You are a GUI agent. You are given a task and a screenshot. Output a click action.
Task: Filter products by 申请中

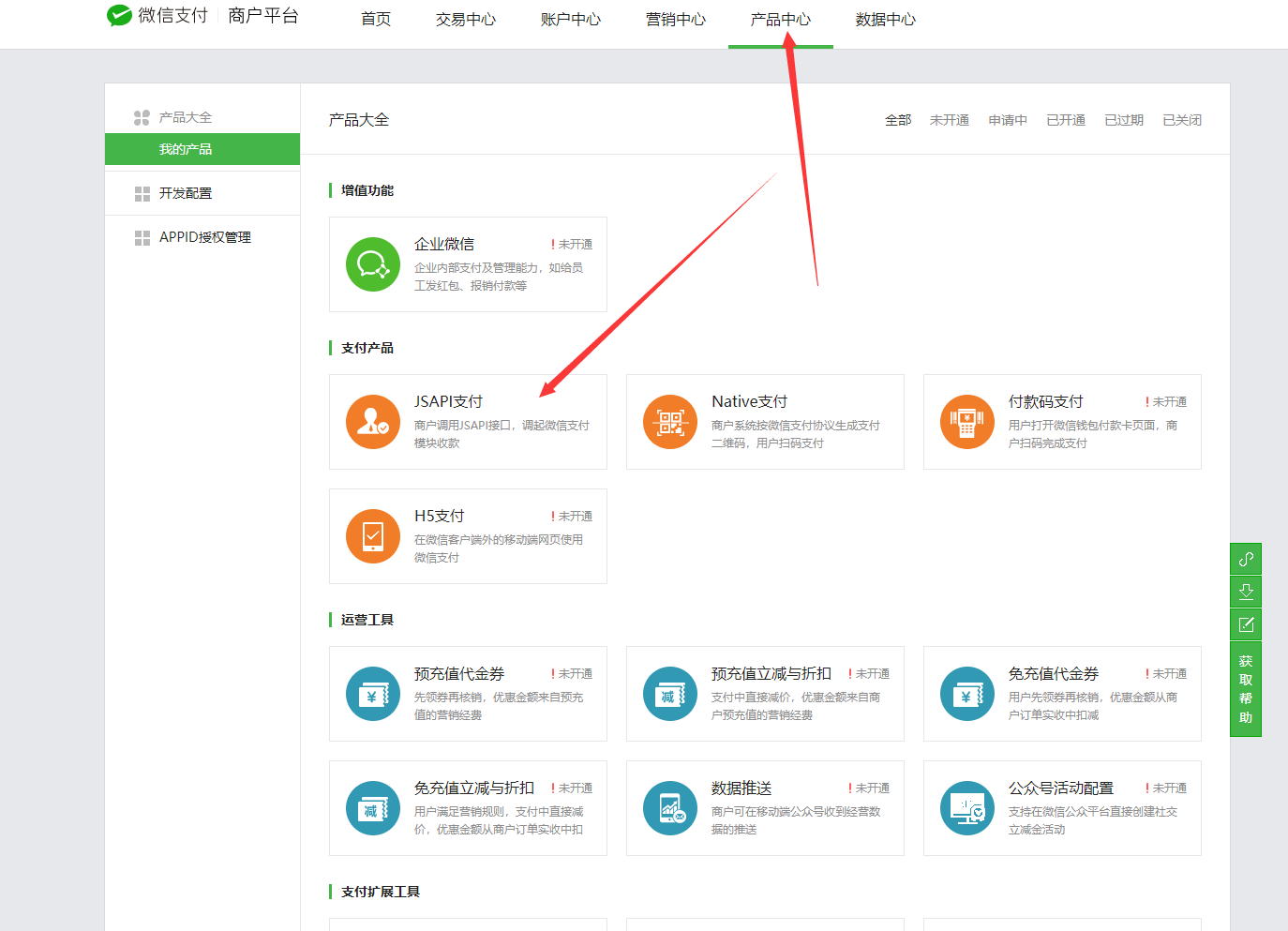pyautogui.click(x=1008, y=120)
